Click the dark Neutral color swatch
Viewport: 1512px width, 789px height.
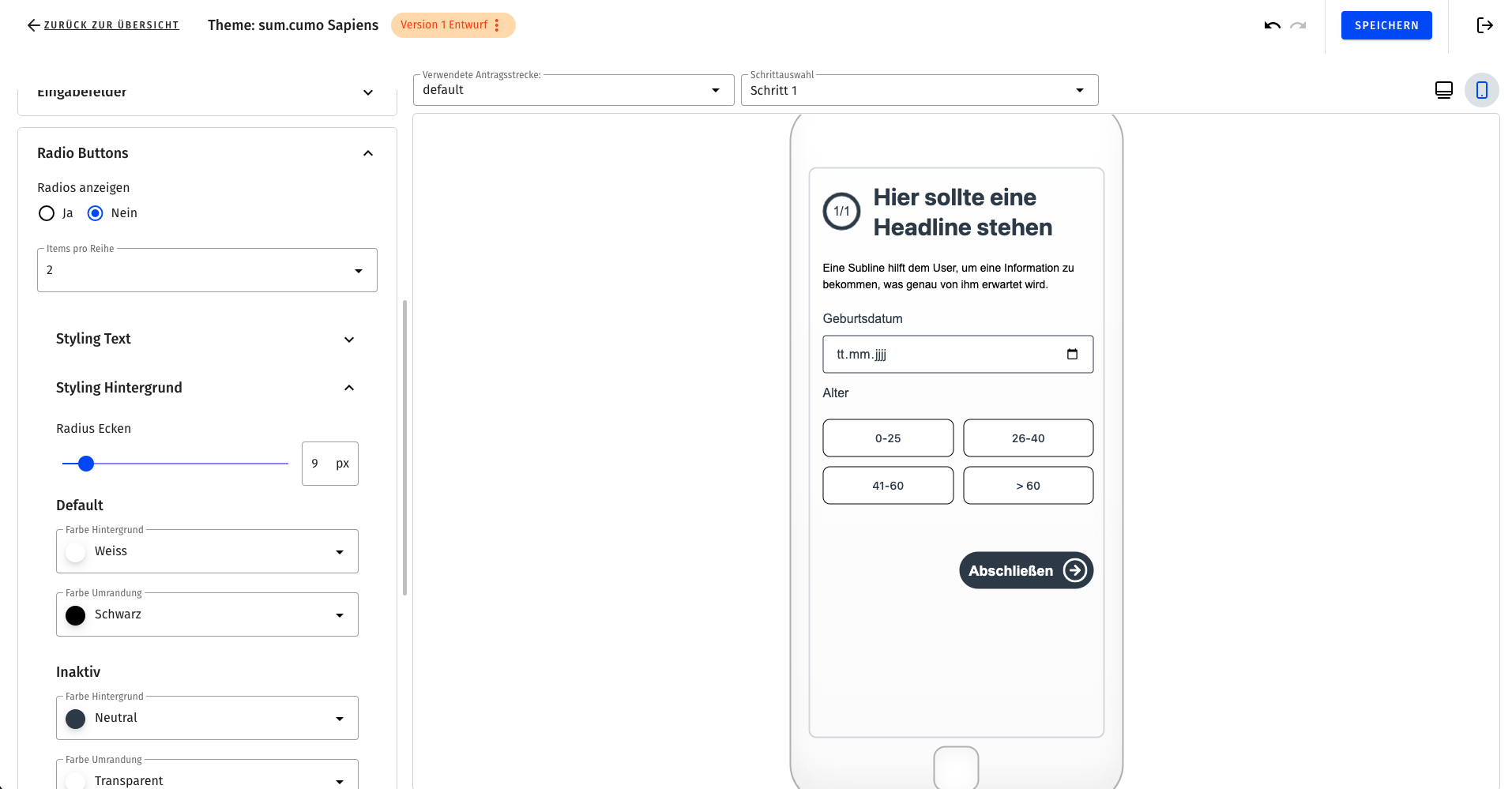tap(76, 719)
